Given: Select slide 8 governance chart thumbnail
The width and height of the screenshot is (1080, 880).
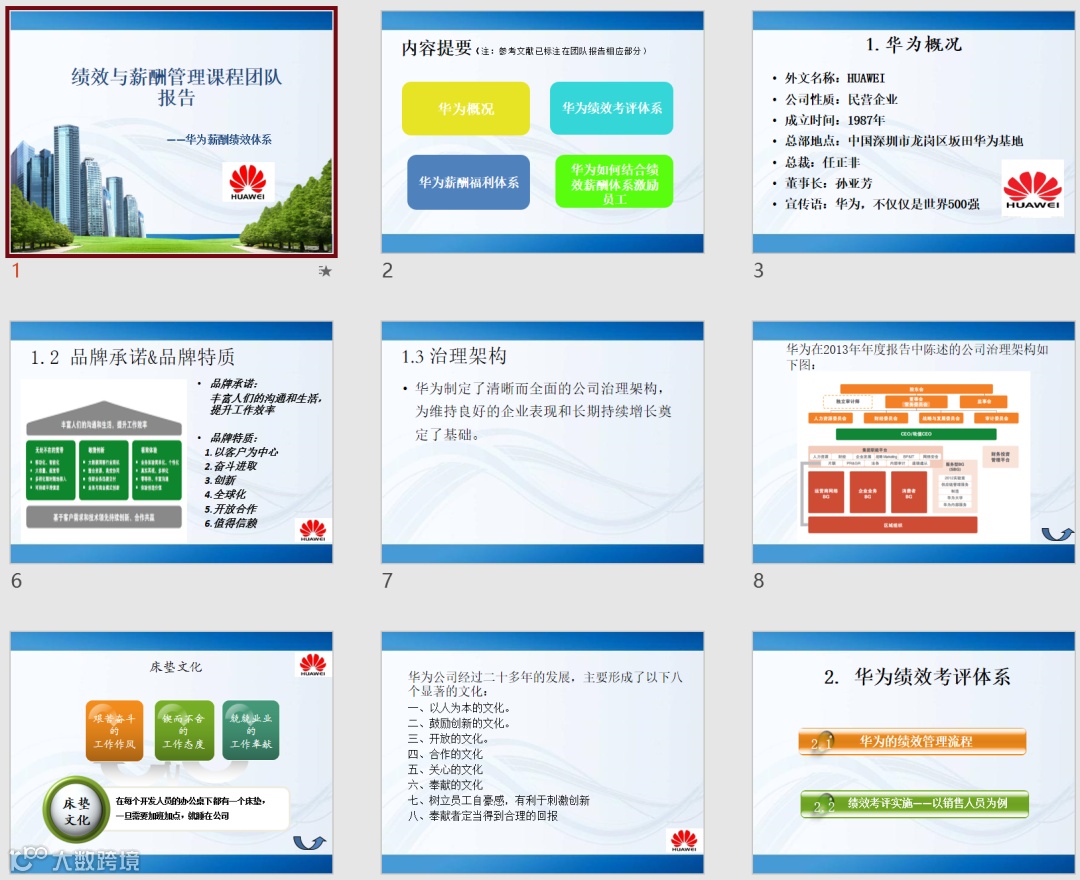Looking at the screenshot, I should click(x=913, y=442).
